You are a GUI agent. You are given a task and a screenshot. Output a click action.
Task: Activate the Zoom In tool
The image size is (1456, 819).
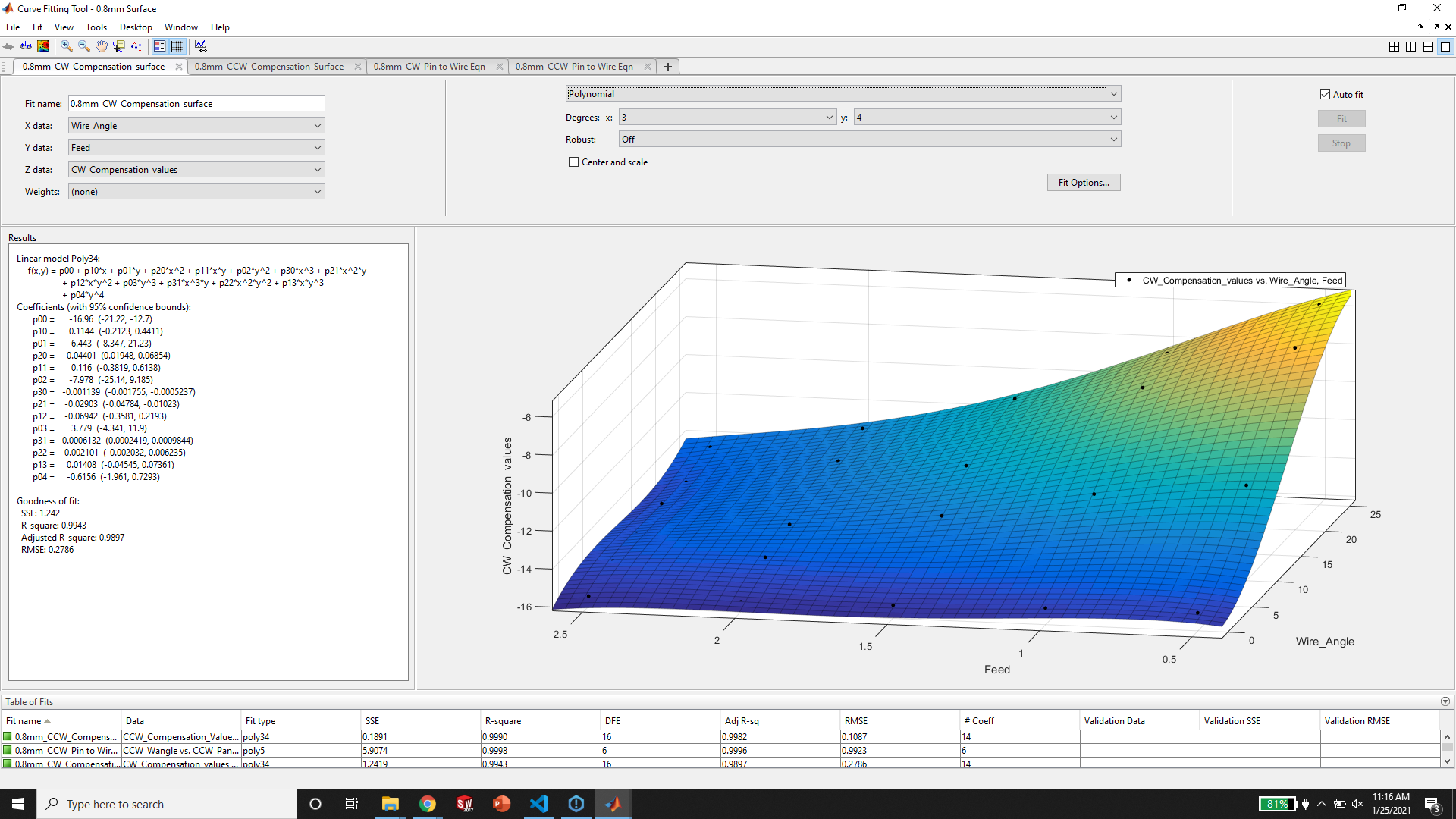pos(67,46)
